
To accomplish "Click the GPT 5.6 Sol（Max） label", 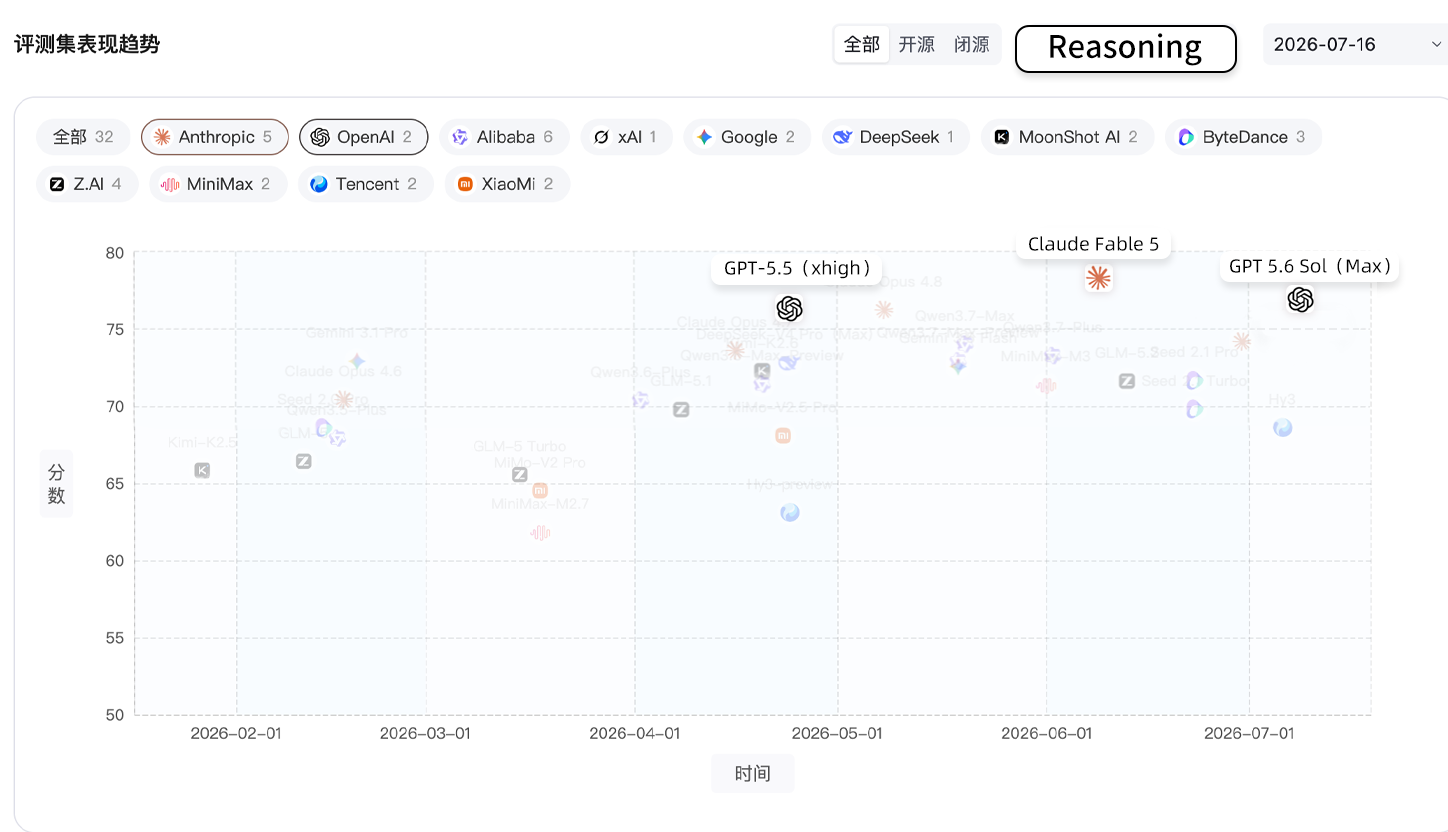I will coord(1310,266).
